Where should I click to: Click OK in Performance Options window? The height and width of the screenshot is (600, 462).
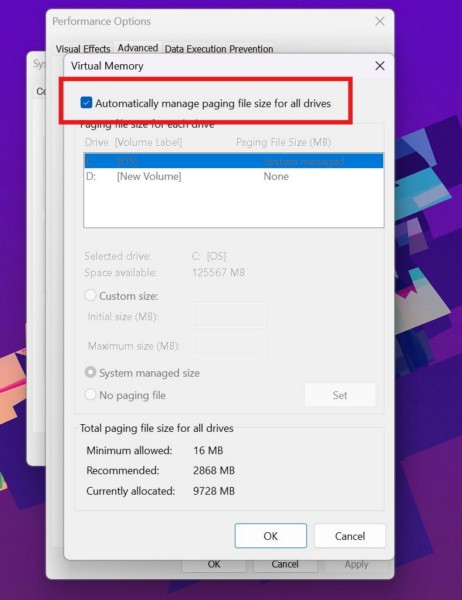[214, 565]
